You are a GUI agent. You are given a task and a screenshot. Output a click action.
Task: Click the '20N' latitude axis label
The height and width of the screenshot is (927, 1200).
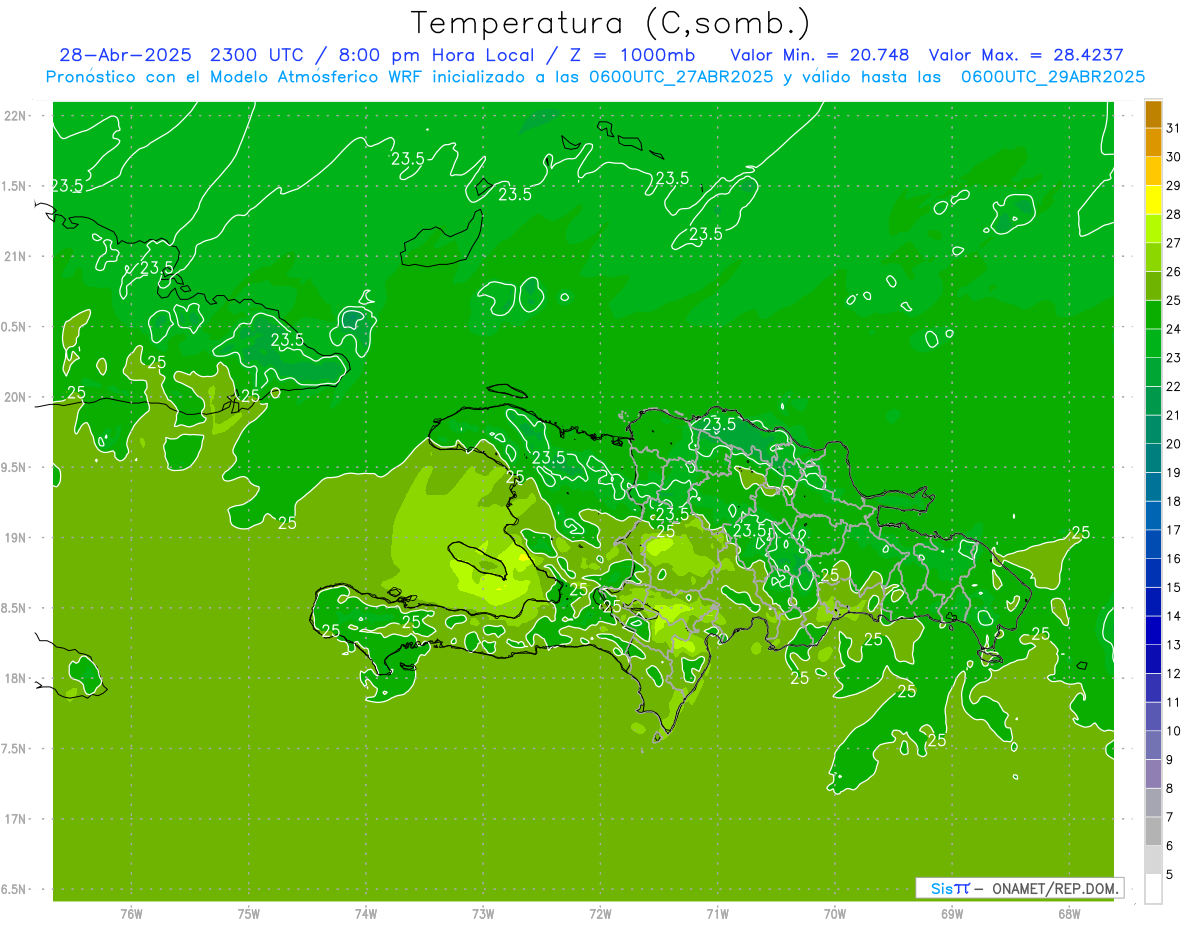tap(16, 397)
